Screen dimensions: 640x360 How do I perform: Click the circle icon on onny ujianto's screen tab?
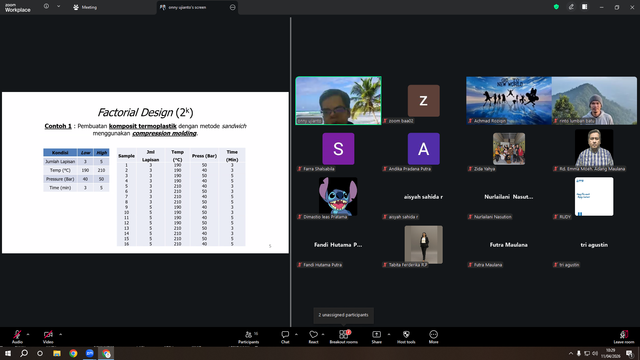click(233, 7)
